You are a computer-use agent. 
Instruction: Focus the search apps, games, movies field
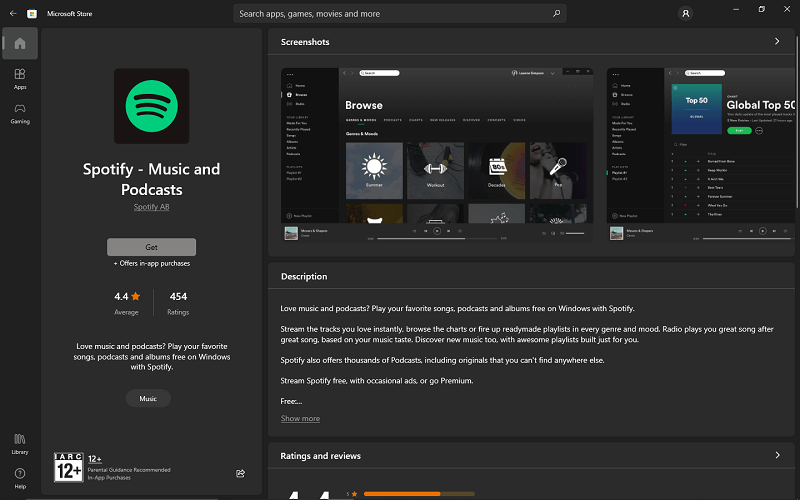click(399, 14)
